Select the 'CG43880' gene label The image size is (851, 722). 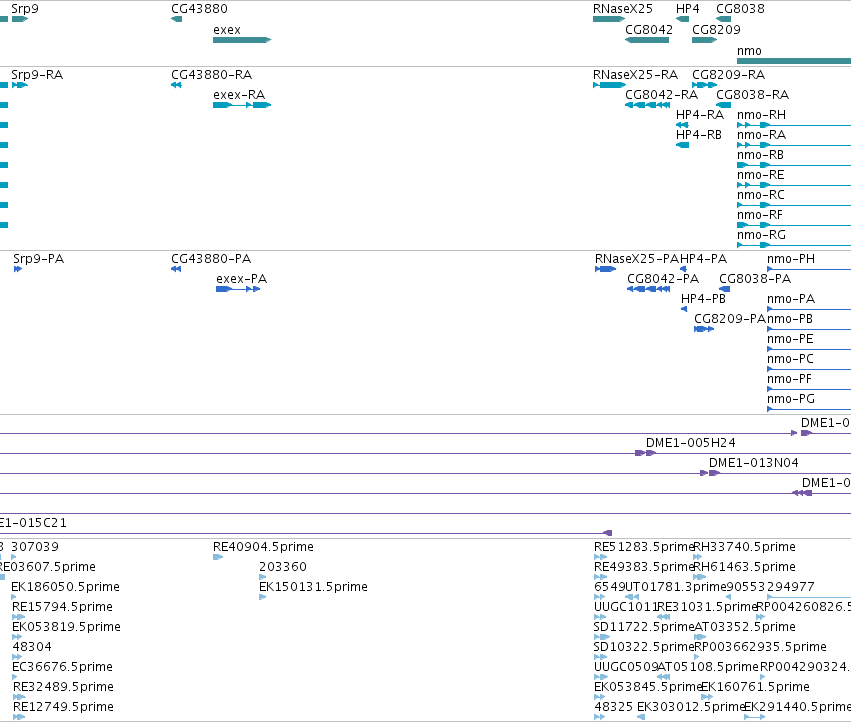[x=199, y=9]
